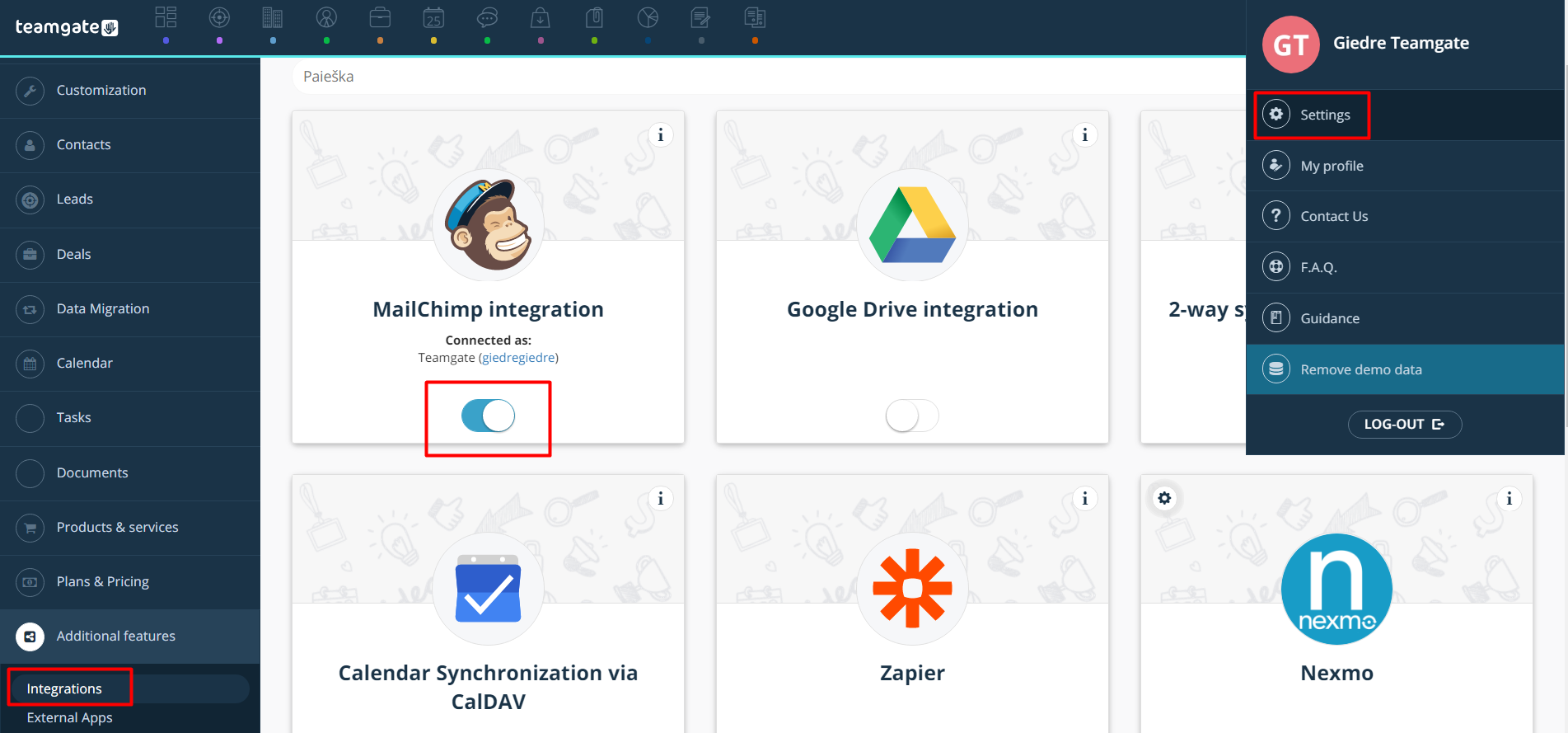The height and width of the screenshot is (733, 1568).
Task: Click the LOG-OUT button
Action: click(1404, 424)
